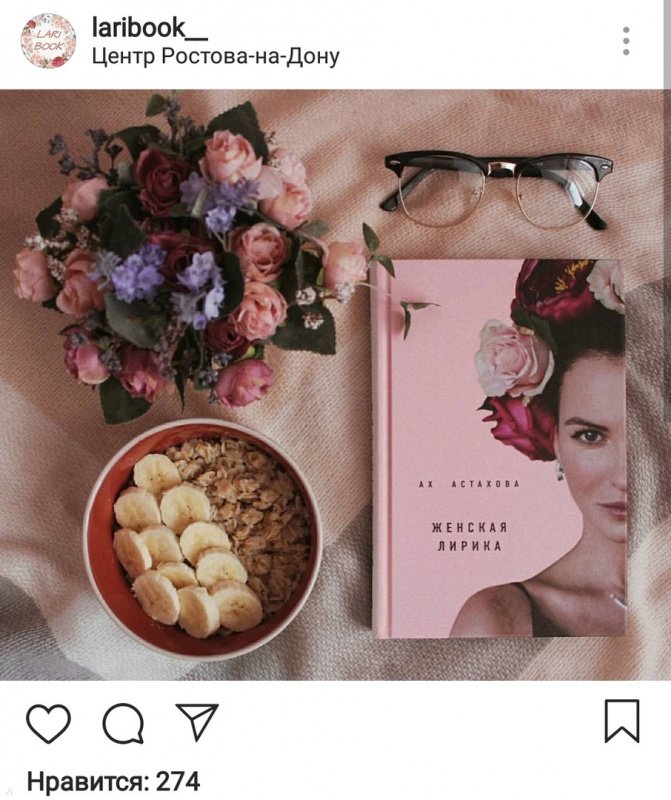The height and width of the screenshot is (800, 671).
Task: Tap the oatmeal bowl with banana slices
Action: pyautogui.click(x=203, y=539)
